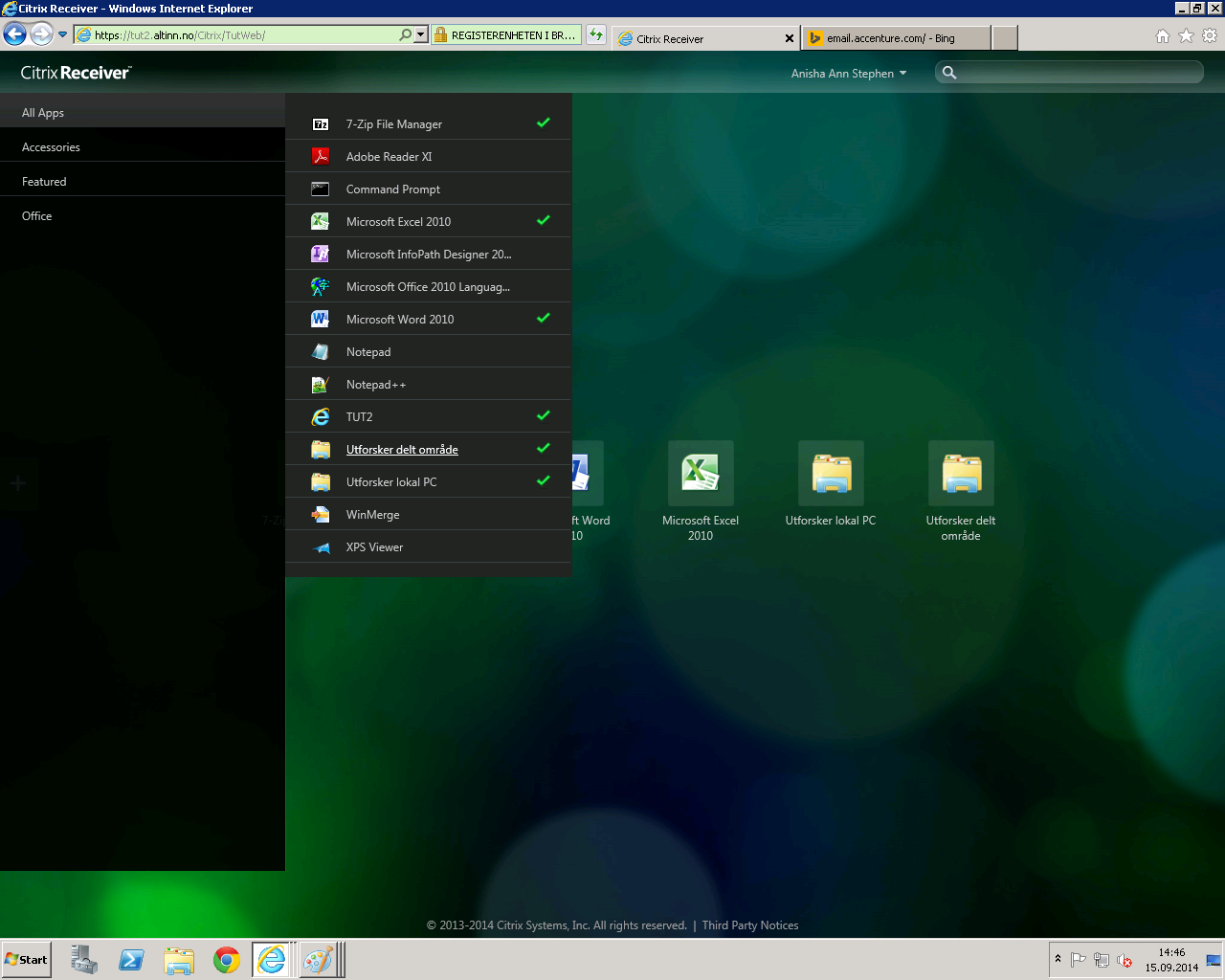Launch Utforsker delt område desktop tile
This screenshot has height=980, width=1225.
tap(961, 473)
